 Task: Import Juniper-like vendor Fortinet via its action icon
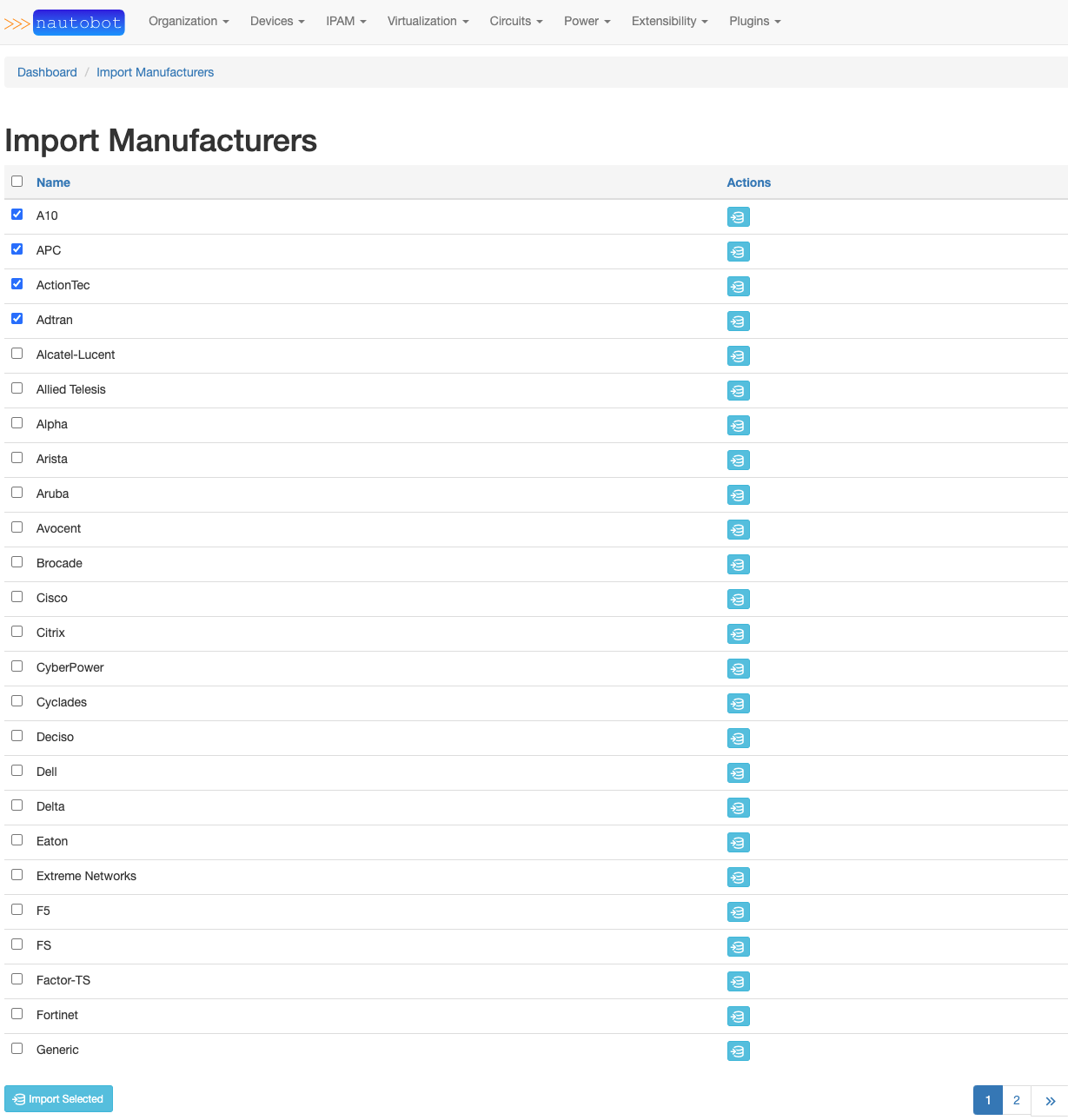point(738,1016)
